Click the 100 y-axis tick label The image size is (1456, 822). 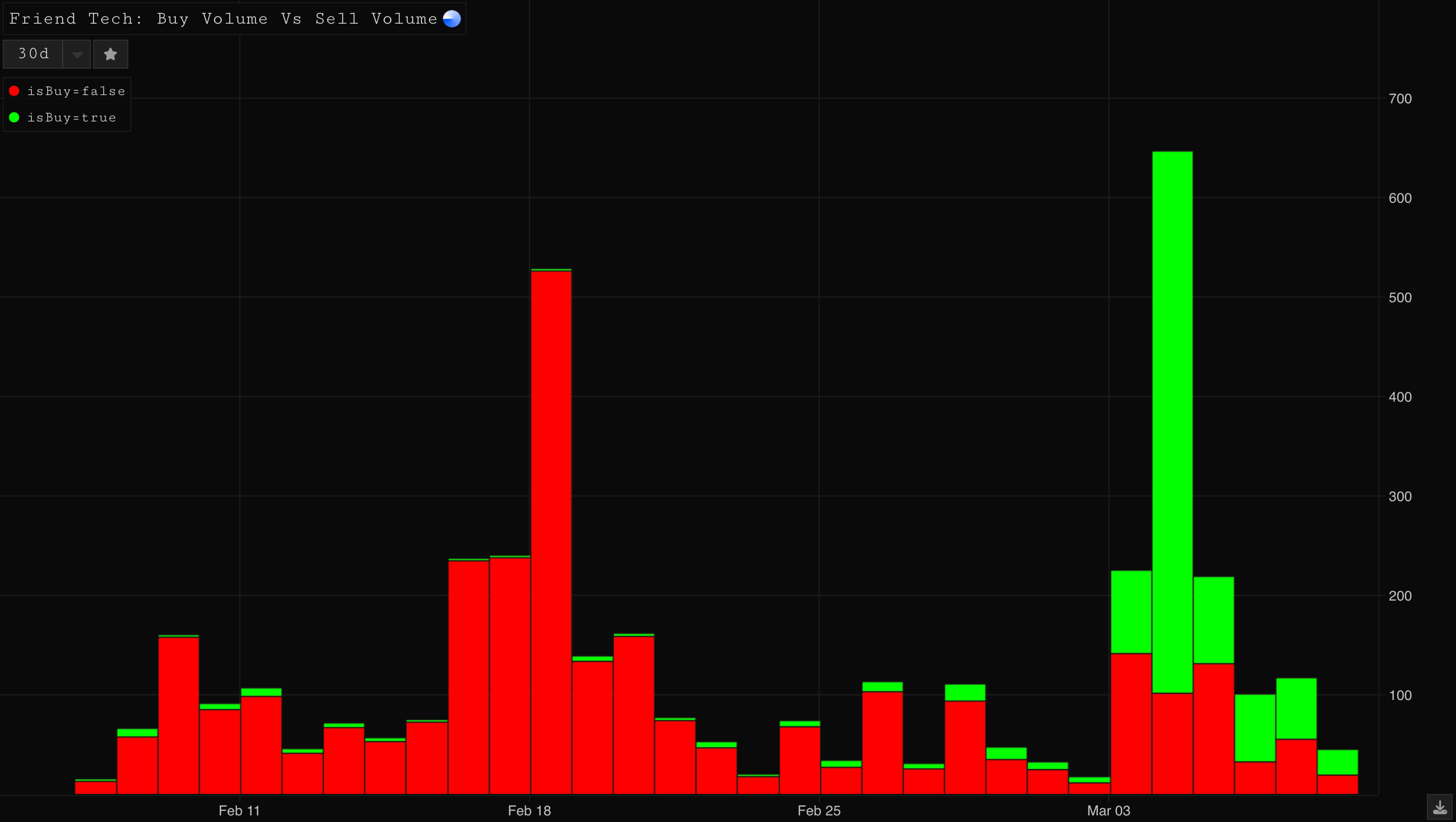pyautogui.click(x=1400, y=696)
